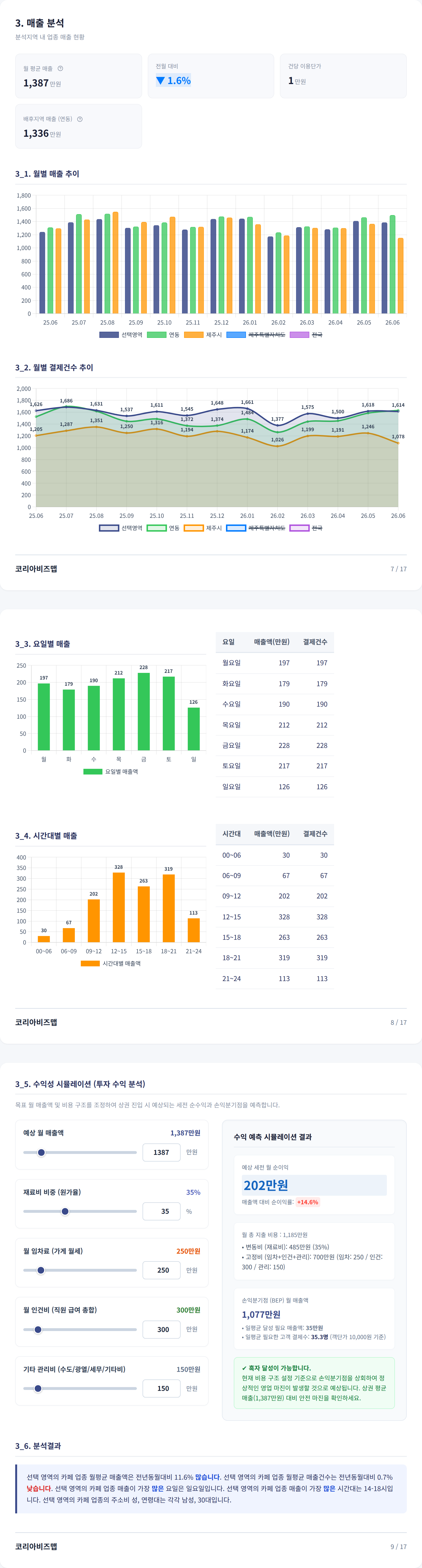Image resolution: width=422 pixels, height=1568 pixels.
Task: Click the 1,077만원 손익분기점 value
Action: coord(261,1314)
